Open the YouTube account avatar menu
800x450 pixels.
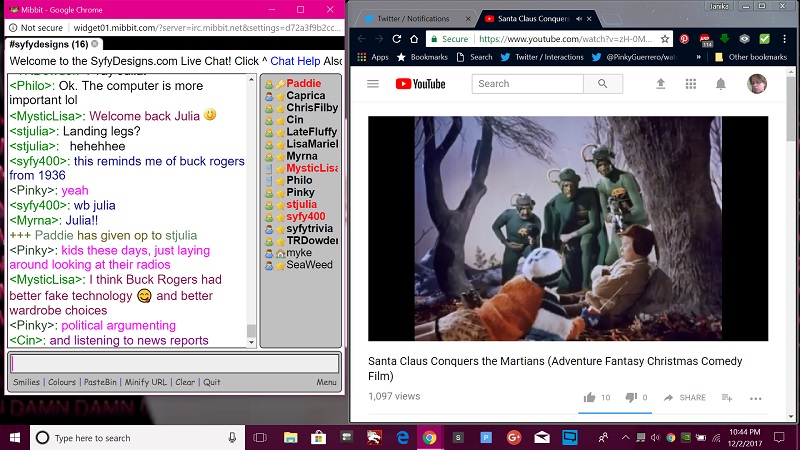pos(757,84)
